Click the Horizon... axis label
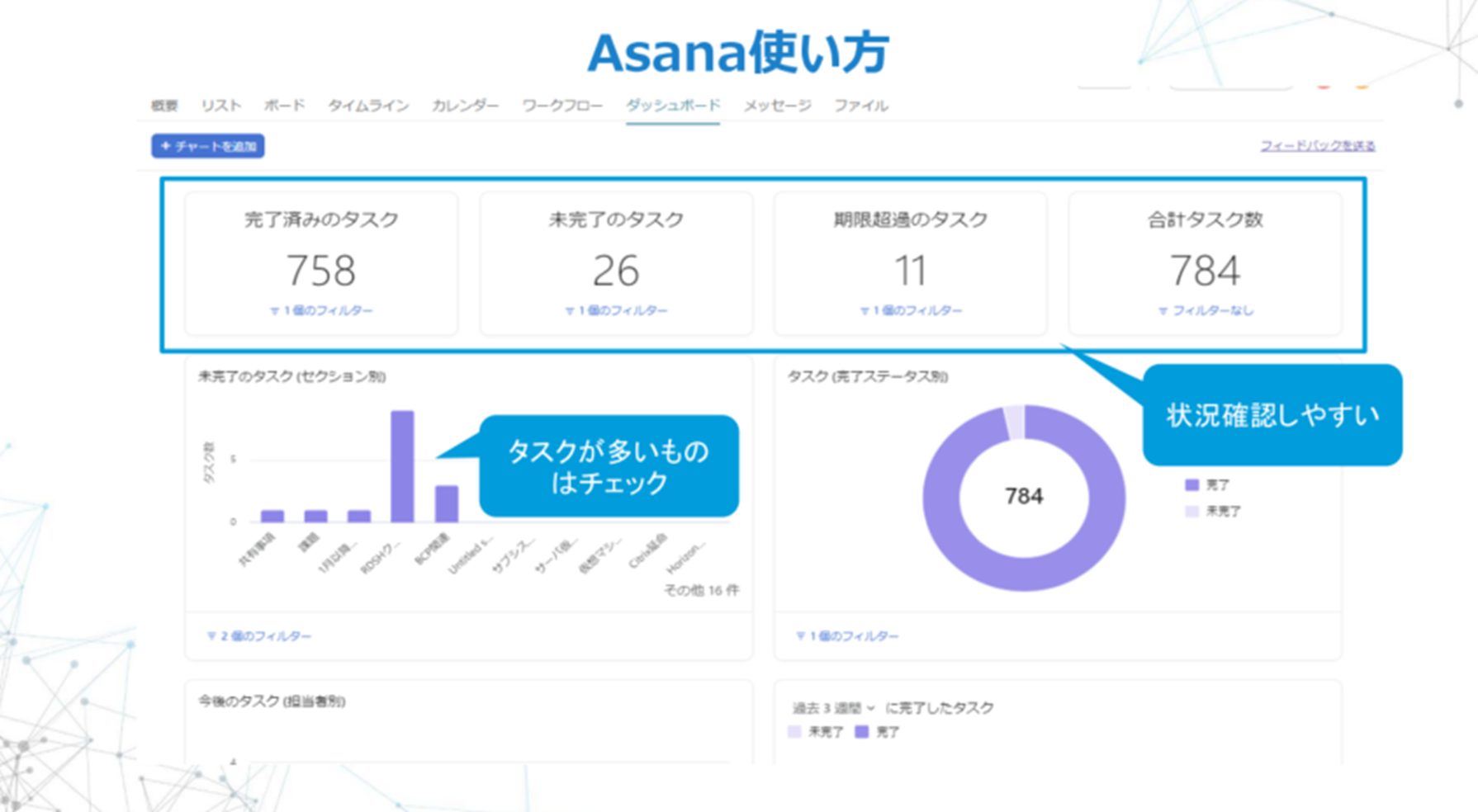 point(687,556)
